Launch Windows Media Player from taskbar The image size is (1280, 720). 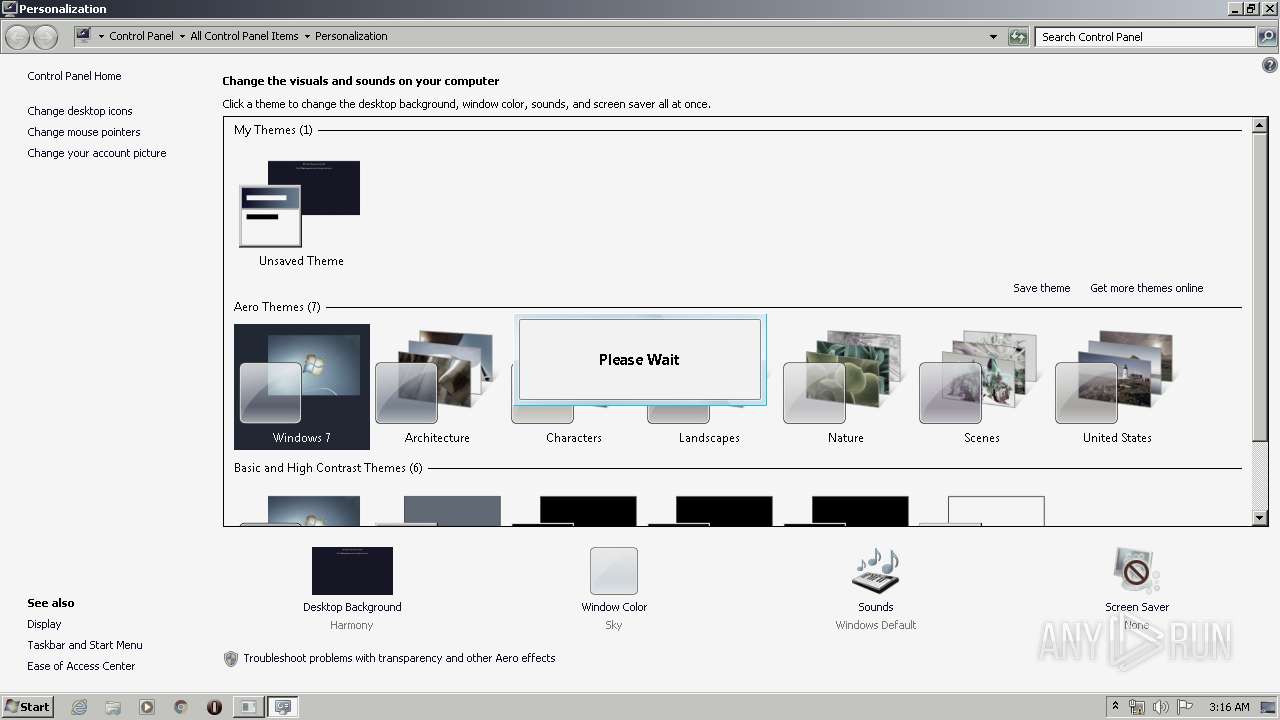(147, 707)
